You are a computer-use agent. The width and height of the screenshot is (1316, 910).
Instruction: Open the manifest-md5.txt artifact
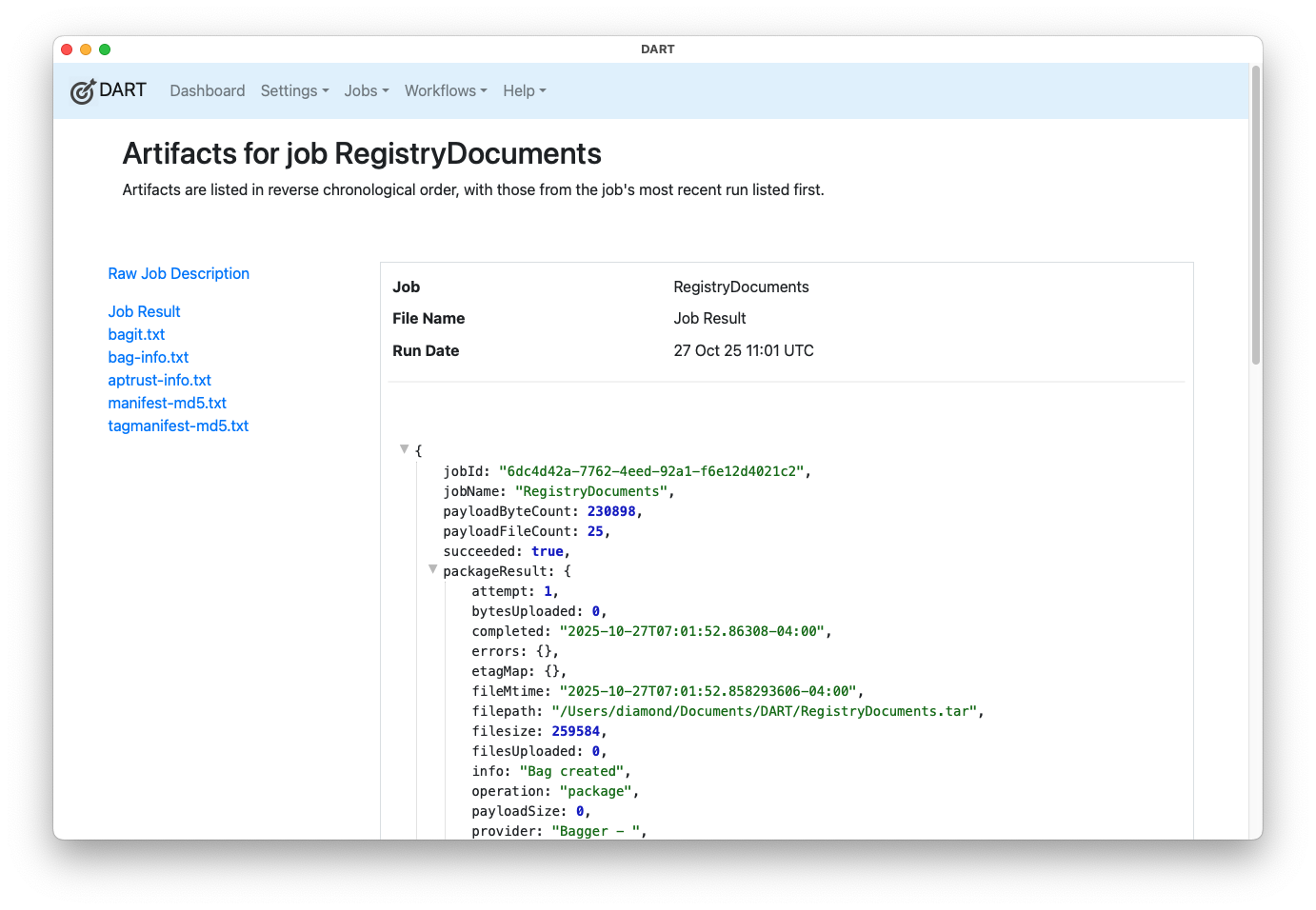(x=167, y=404)
